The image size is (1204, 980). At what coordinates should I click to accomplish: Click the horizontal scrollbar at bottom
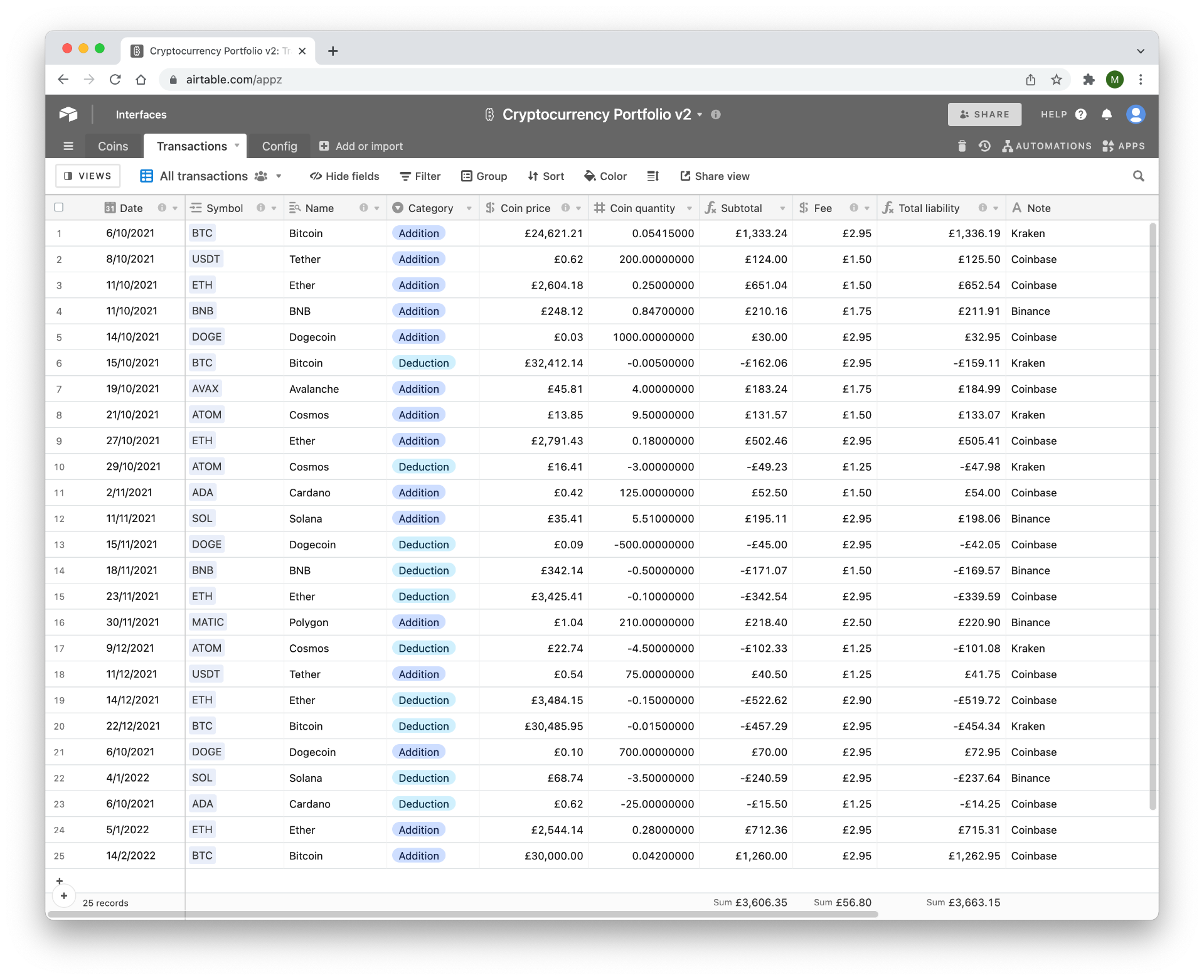462,914
